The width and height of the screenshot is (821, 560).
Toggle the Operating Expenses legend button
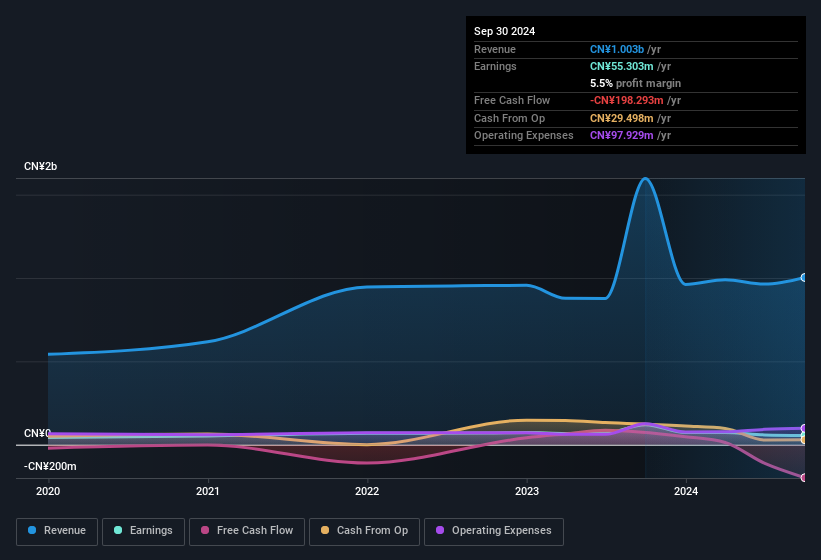pos(493,531)
